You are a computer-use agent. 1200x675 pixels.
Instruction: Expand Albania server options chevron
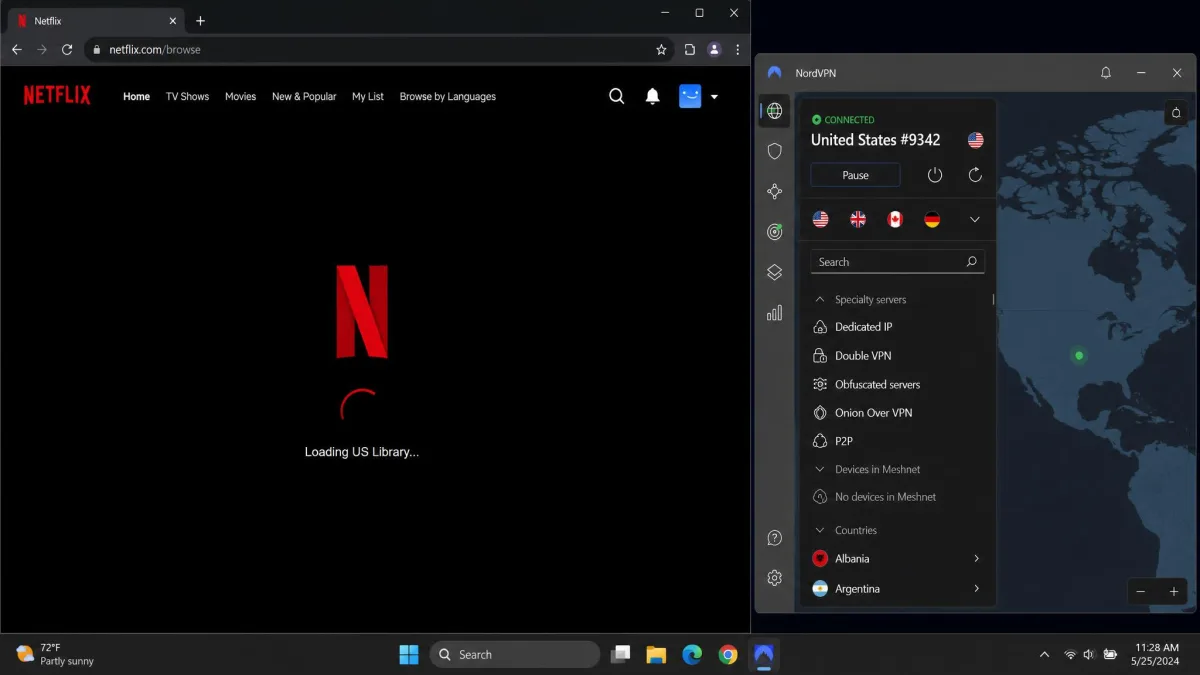(976, 559)
